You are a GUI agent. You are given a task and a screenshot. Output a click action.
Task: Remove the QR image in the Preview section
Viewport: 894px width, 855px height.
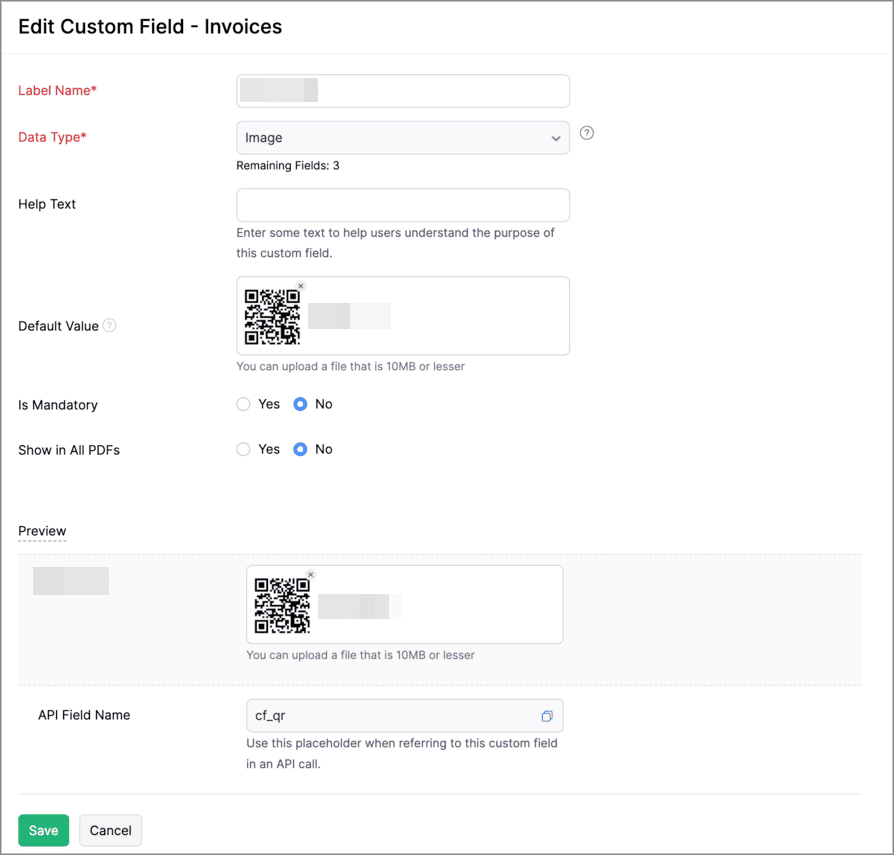pos(311,575)
